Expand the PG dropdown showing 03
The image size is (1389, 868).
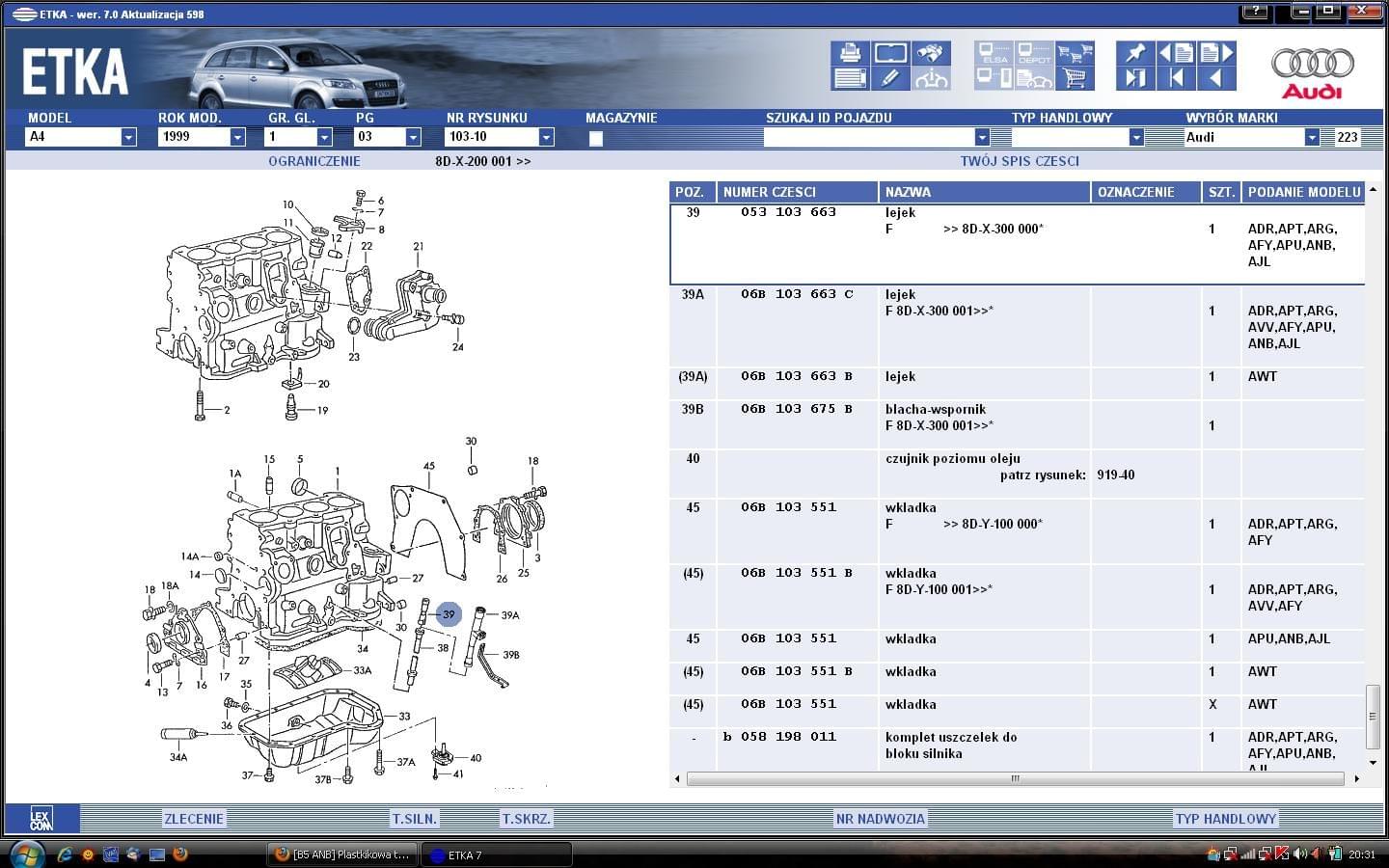[x=413, y=137]
